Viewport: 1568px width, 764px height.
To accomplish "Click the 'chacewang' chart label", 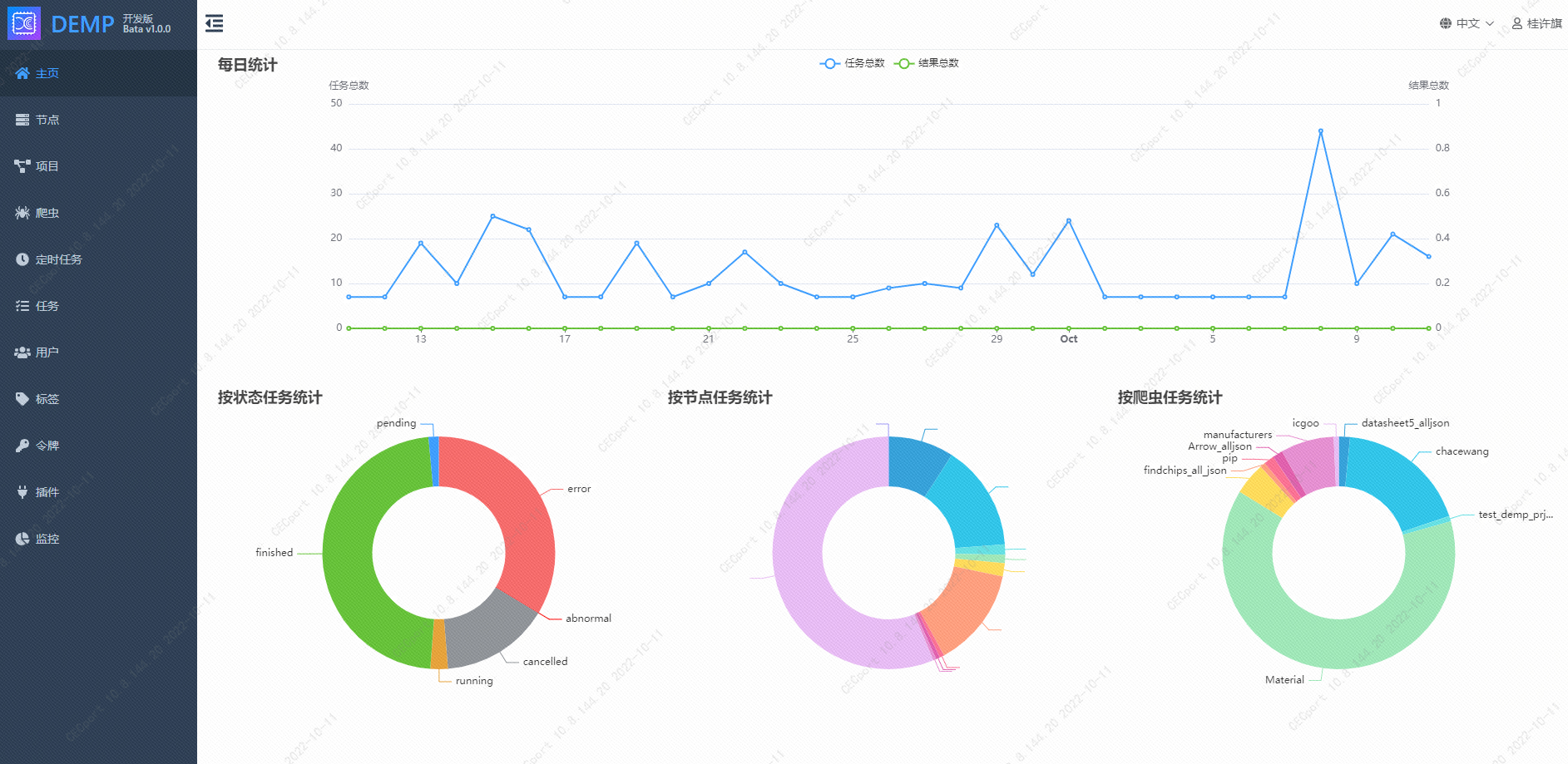I will pos(1462,451).
